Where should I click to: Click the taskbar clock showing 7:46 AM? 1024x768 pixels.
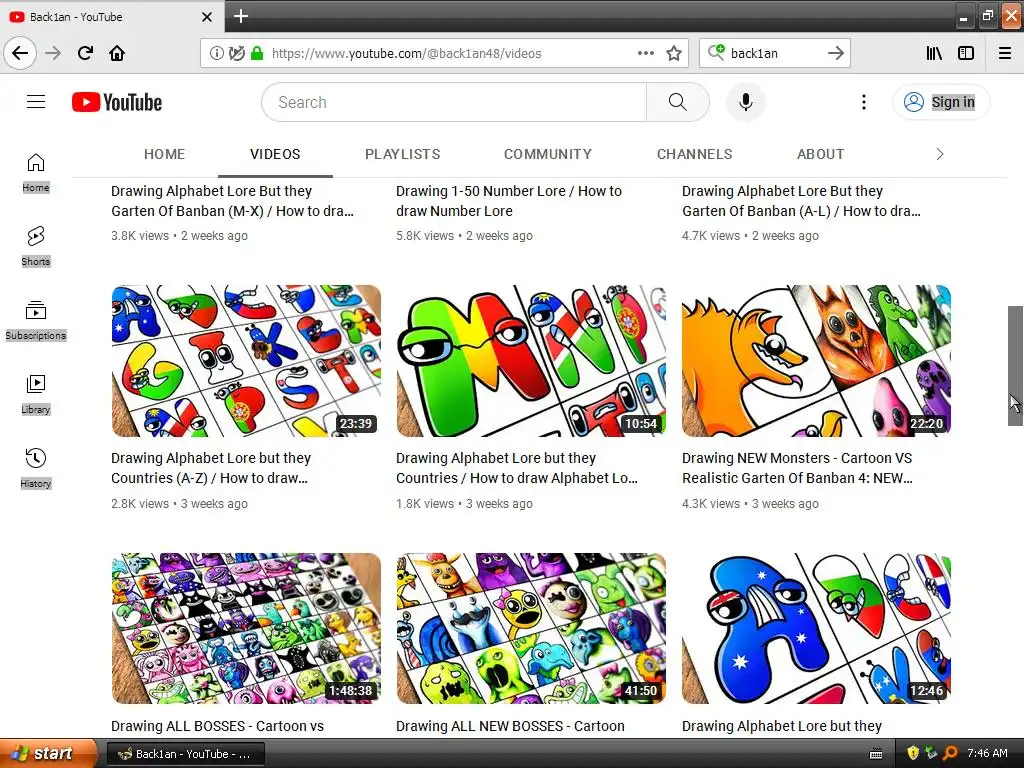coord(987,754)
